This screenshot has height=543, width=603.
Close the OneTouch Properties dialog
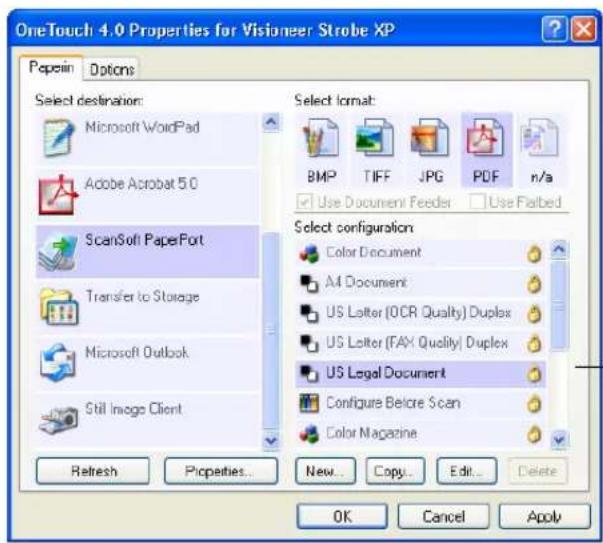pos(584,29)
